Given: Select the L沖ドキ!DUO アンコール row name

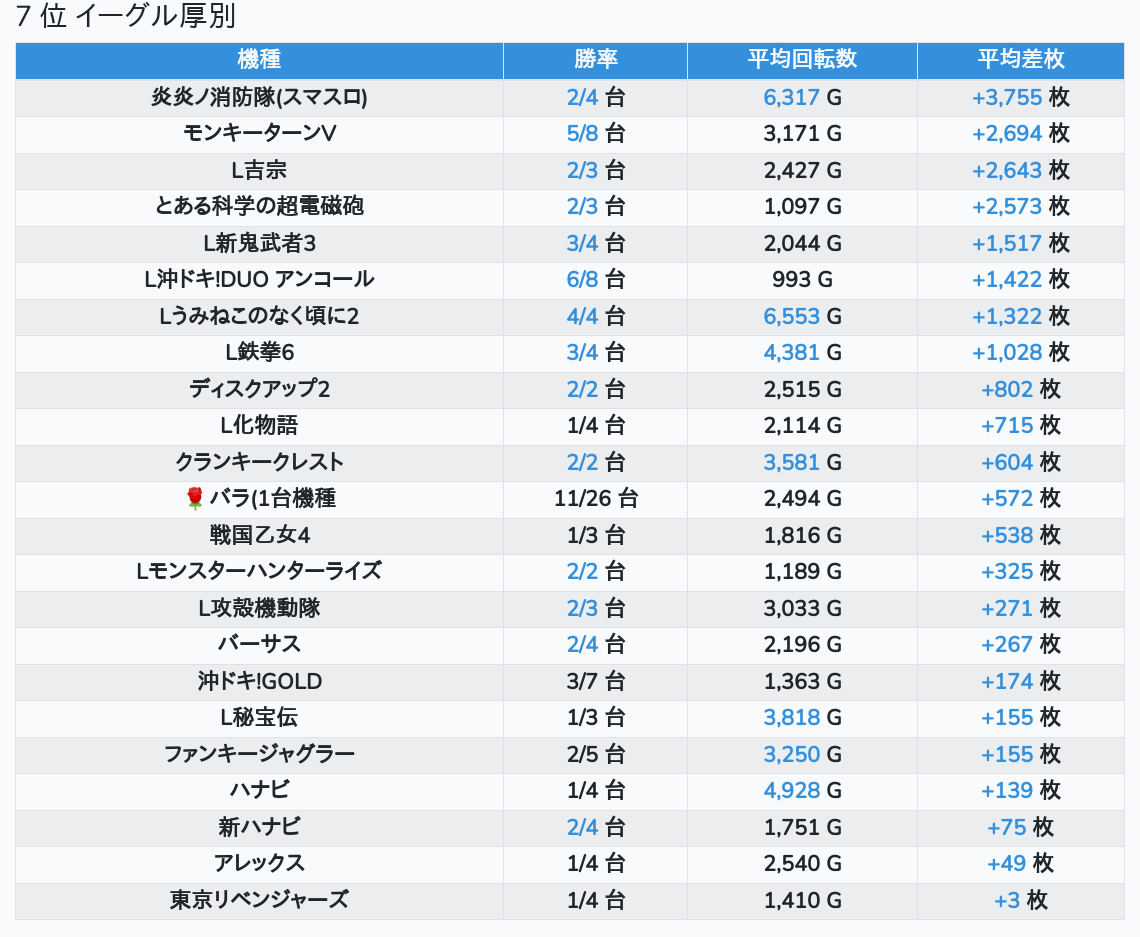Looking at the screenshot, I should pyautogui.click(x=259, y=279).
